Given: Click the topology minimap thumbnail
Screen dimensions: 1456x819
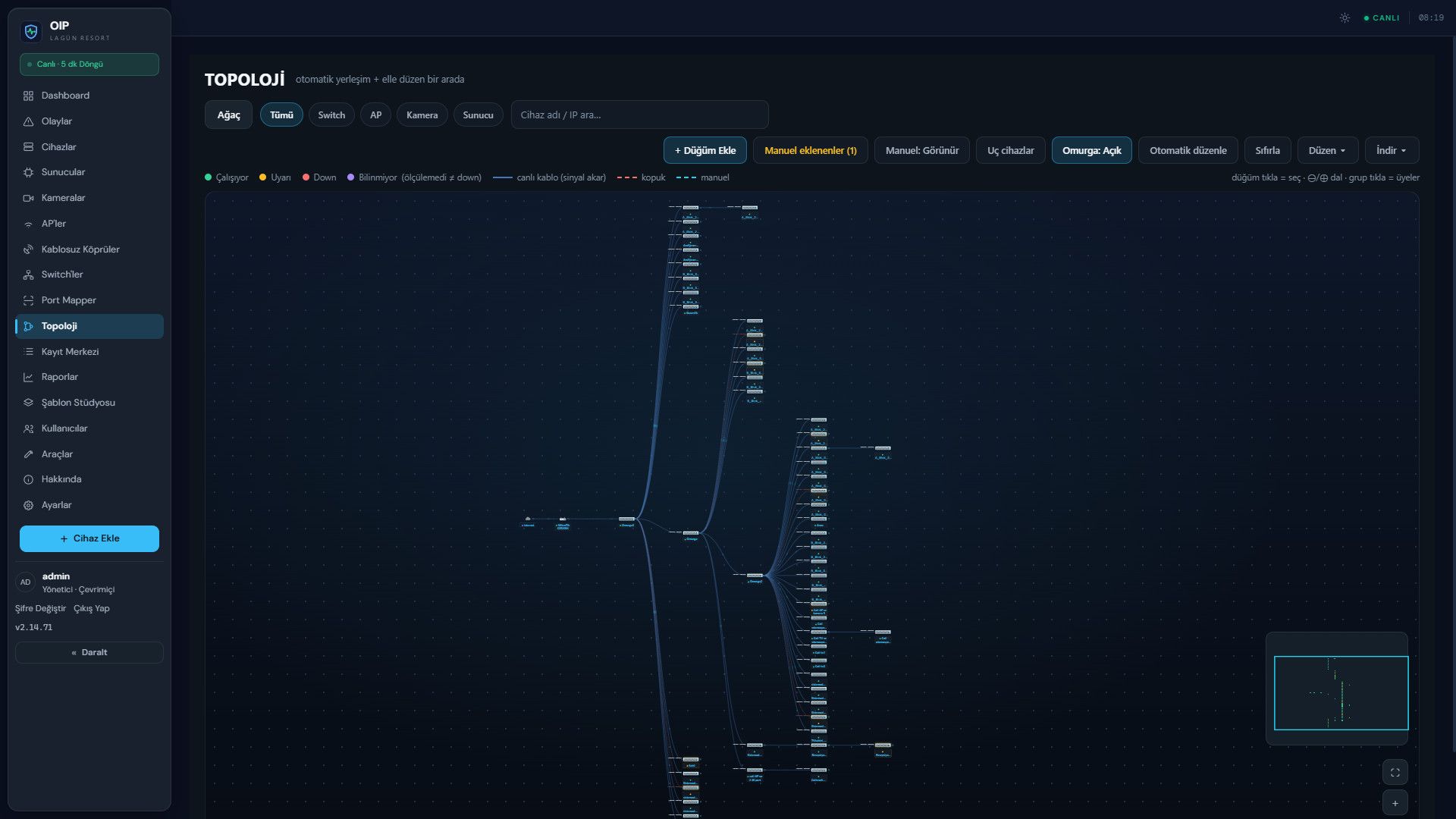Looking at the screenshot, I should coord(1337,689).
